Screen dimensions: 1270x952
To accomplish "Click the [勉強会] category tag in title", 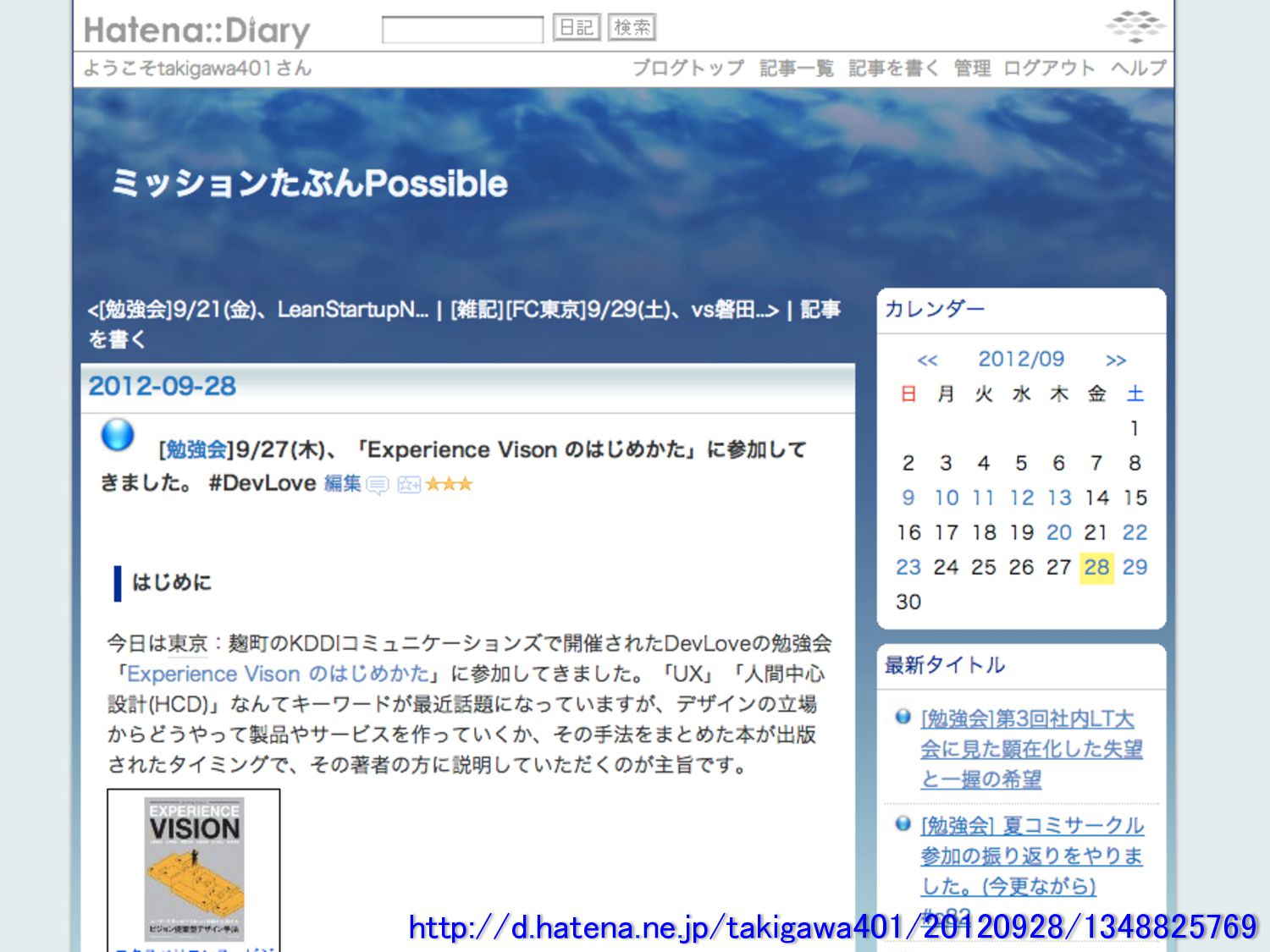I will (196, 449).
